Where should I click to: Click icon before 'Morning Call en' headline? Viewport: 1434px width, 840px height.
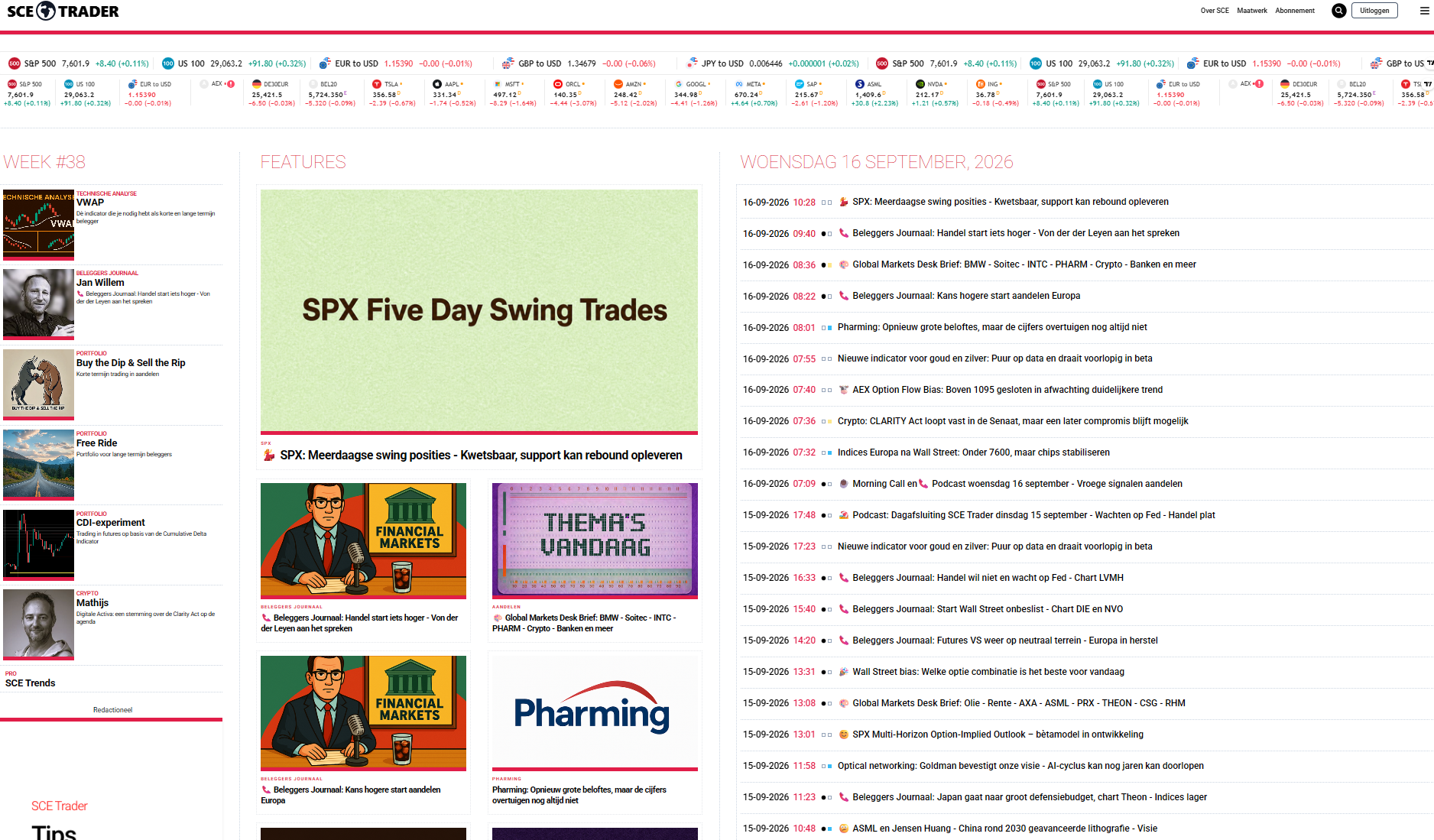coord(844,484)
